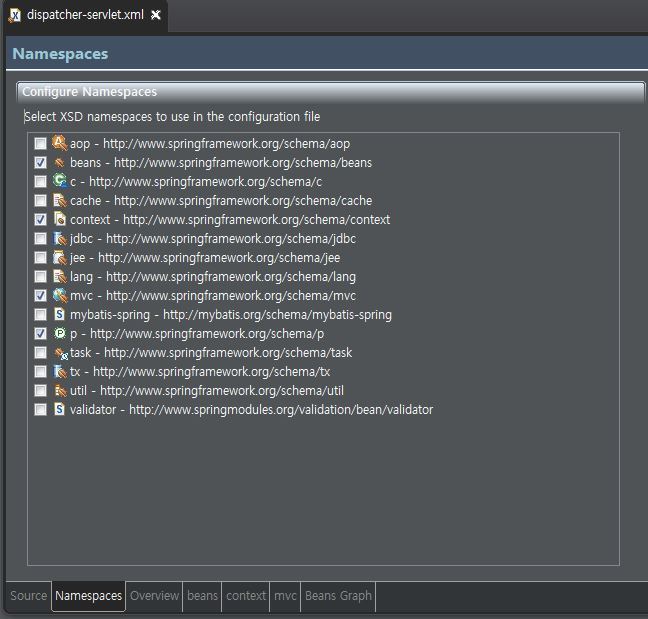Image resolution: width=648 pixels, height=619 pixels.
Task: Click the jee namespace icon
Action: click(x=60, y=257)
